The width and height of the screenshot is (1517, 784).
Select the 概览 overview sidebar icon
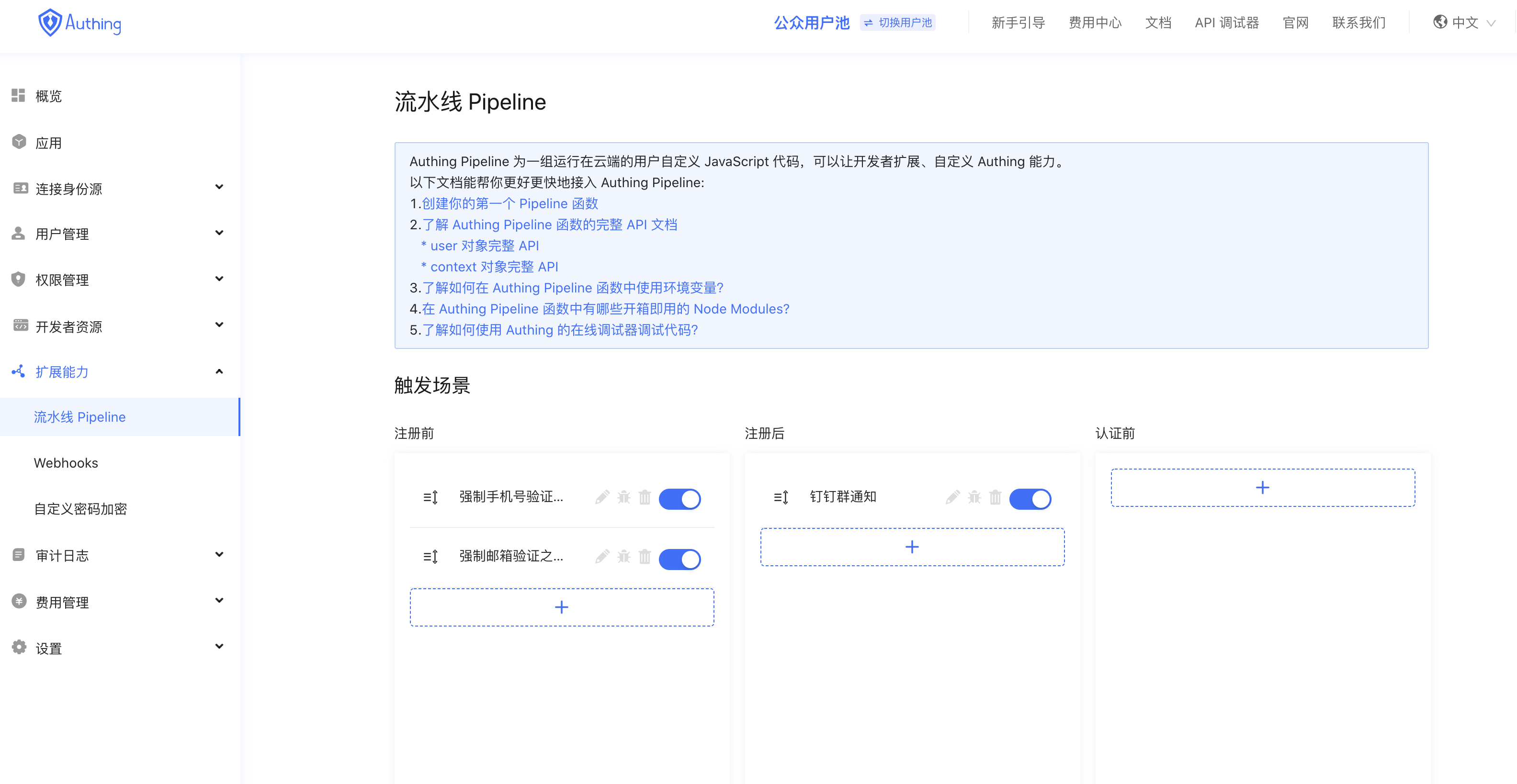click(18, 95)
